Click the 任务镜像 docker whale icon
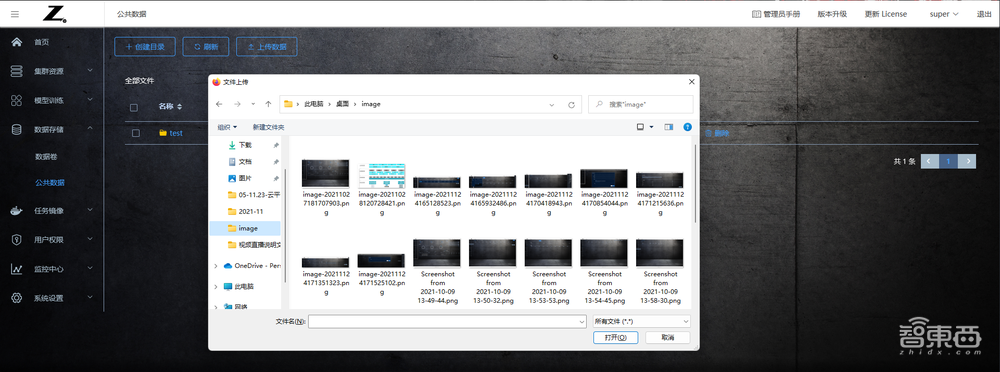The width and height of the screenshot is (1000, 372). (x=17, y=211)
